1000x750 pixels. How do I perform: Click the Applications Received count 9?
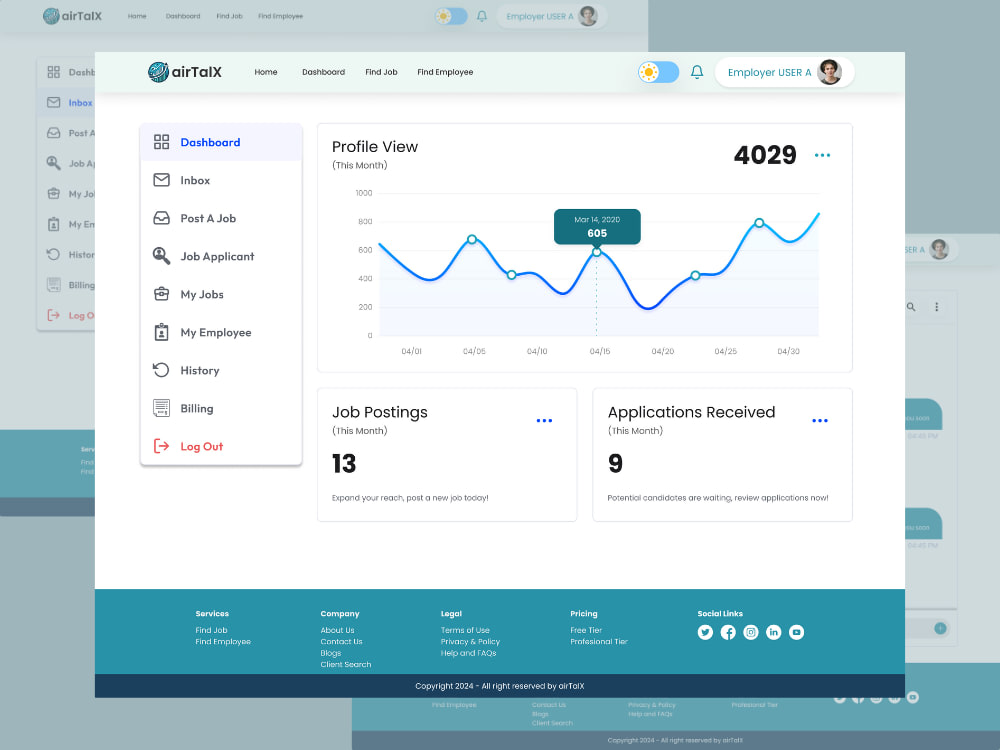(x=615, y=464)
